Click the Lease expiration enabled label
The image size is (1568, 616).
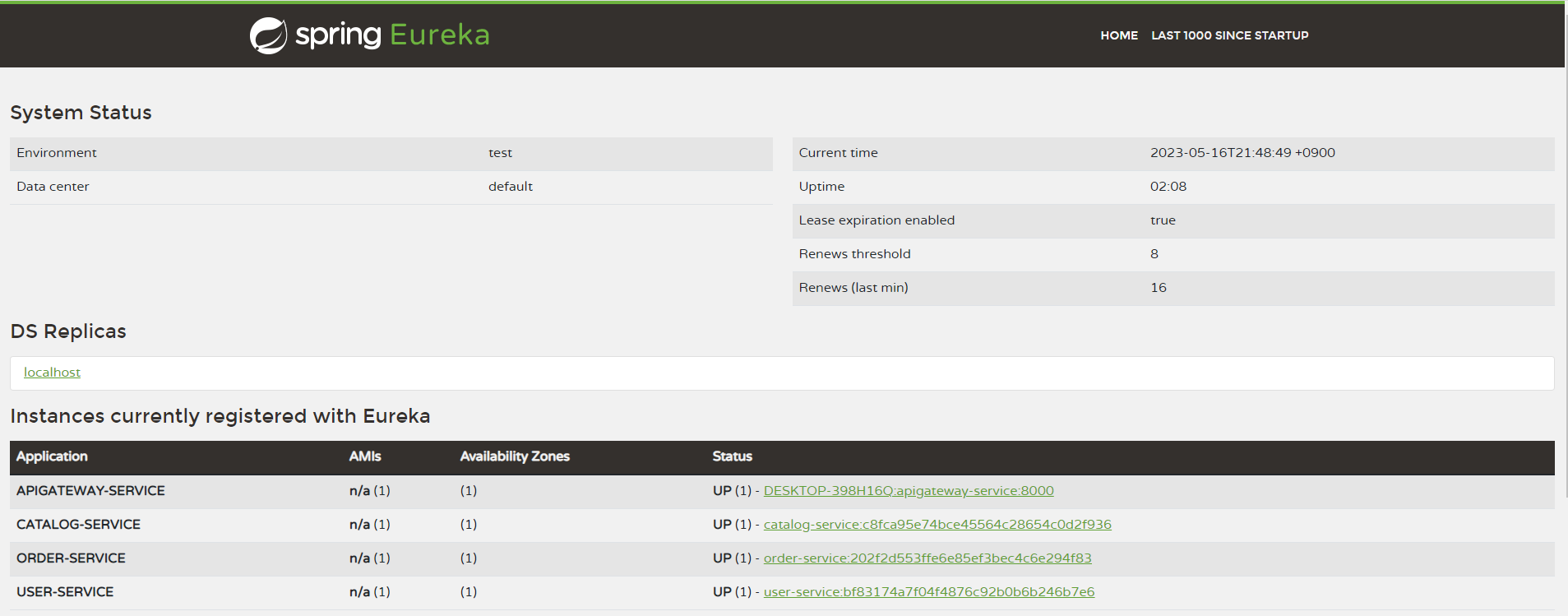click(877, 220)
